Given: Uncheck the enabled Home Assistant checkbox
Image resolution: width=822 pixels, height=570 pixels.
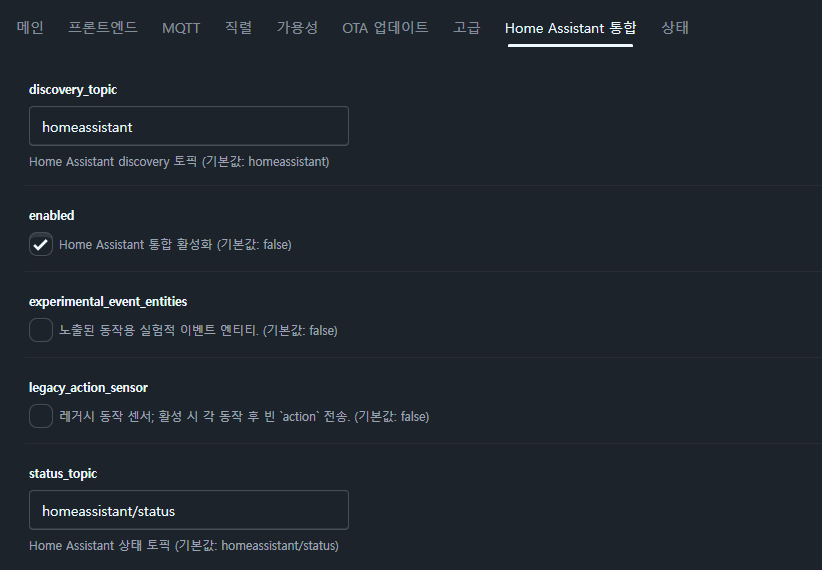Looking at the screenshot, I should (41, 244).
